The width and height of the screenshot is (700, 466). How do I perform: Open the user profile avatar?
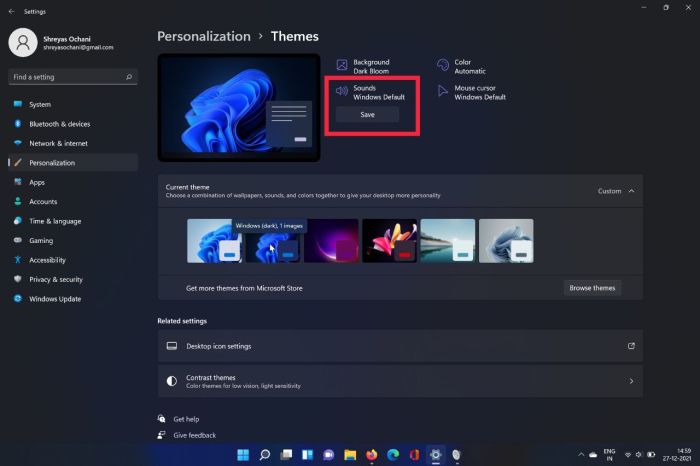pyautogui.click(x=23, y=42)
